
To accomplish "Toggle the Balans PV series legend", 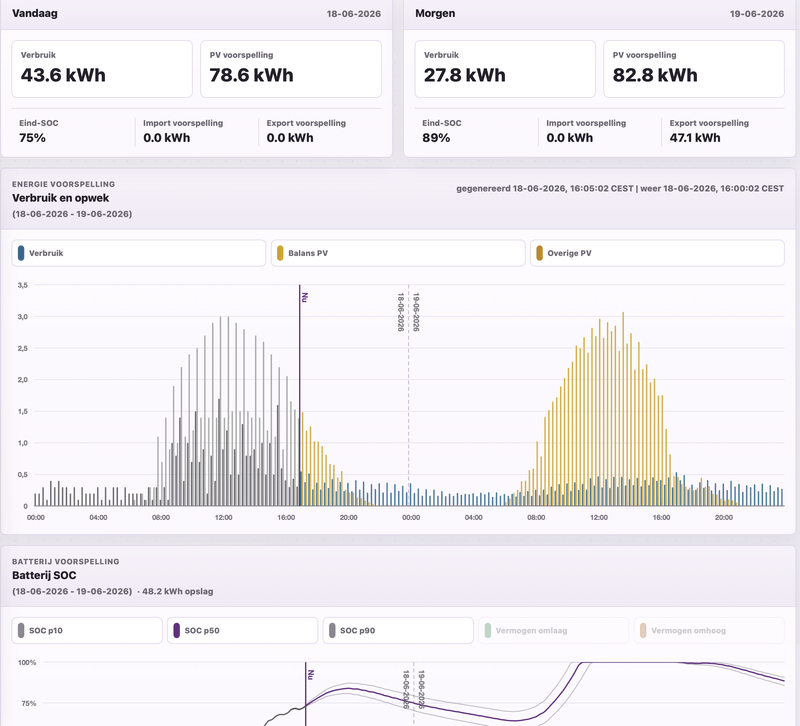I will (x=398, y=253).
